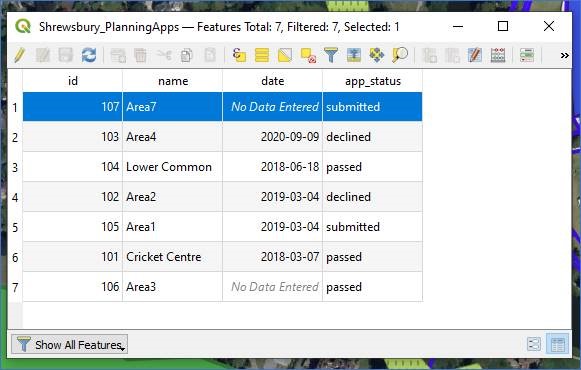The width and height of the screenshot is (581, 370).
Task: Open select features using an expression
Action: point(239,56)
